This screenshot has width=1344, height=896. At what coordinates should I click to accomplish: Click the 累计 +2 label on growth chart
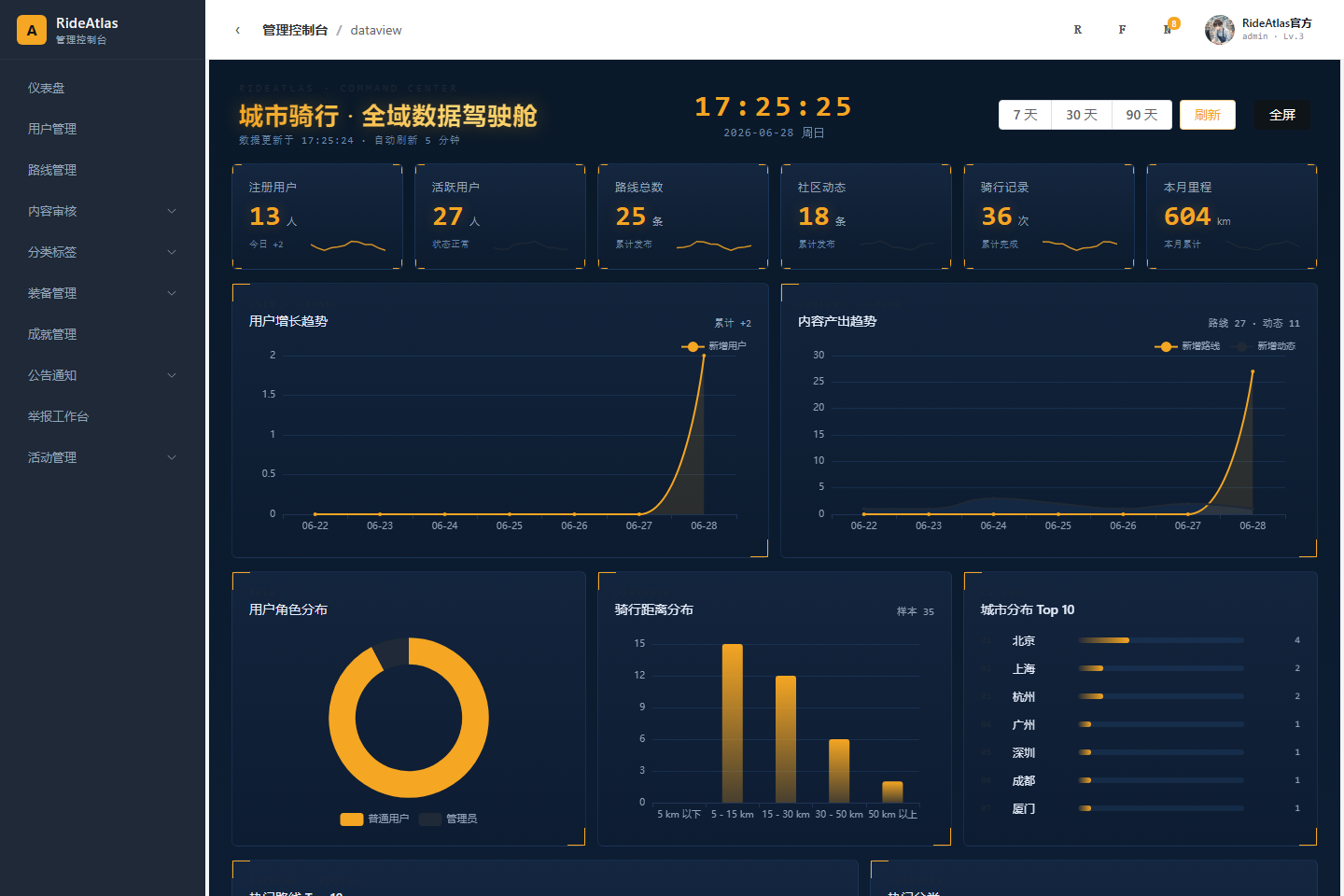coord(733,323)
